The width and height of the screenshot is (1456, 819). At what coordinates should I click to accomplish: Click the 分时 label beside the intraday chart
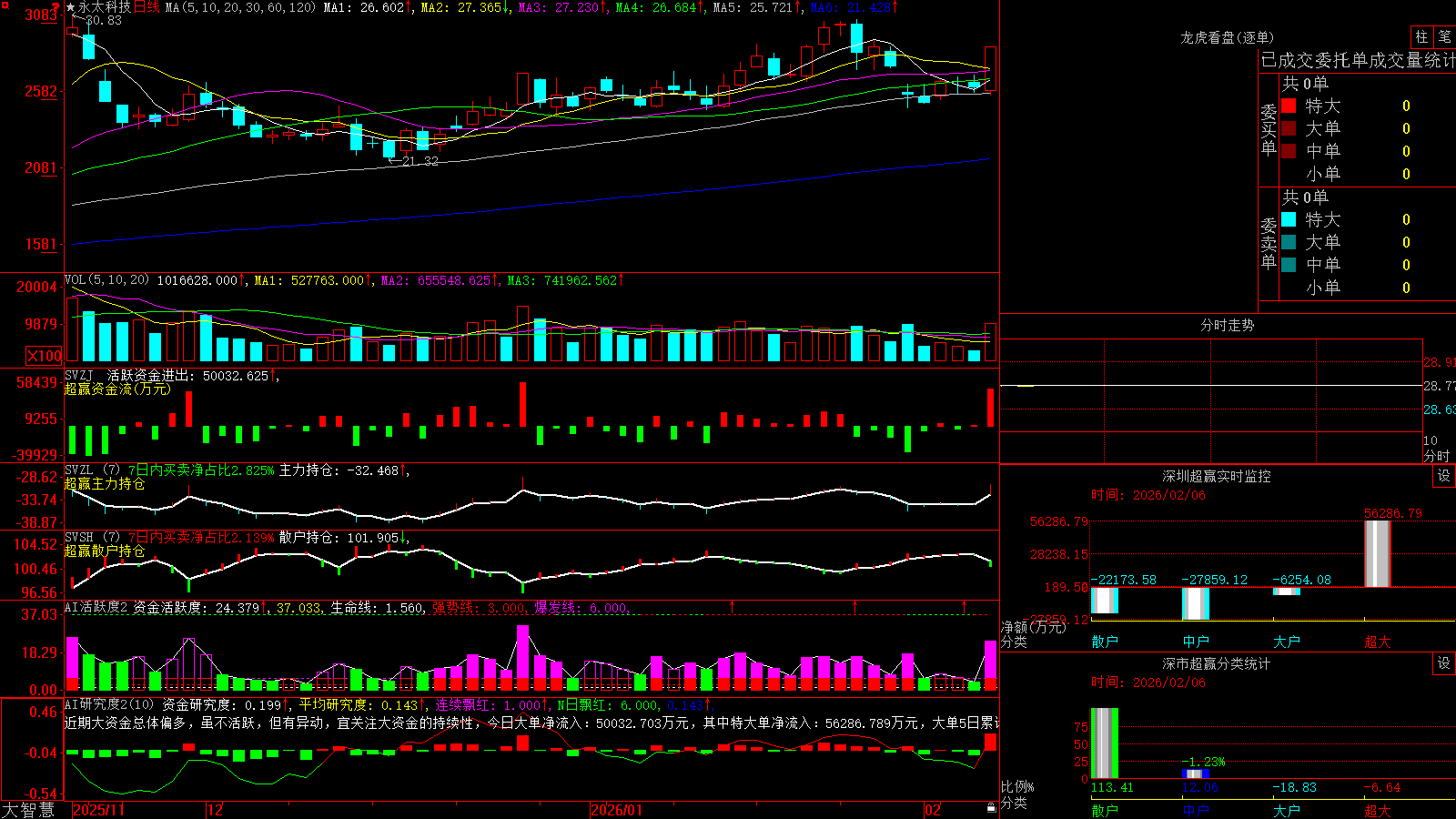[x=1437, y=456]
